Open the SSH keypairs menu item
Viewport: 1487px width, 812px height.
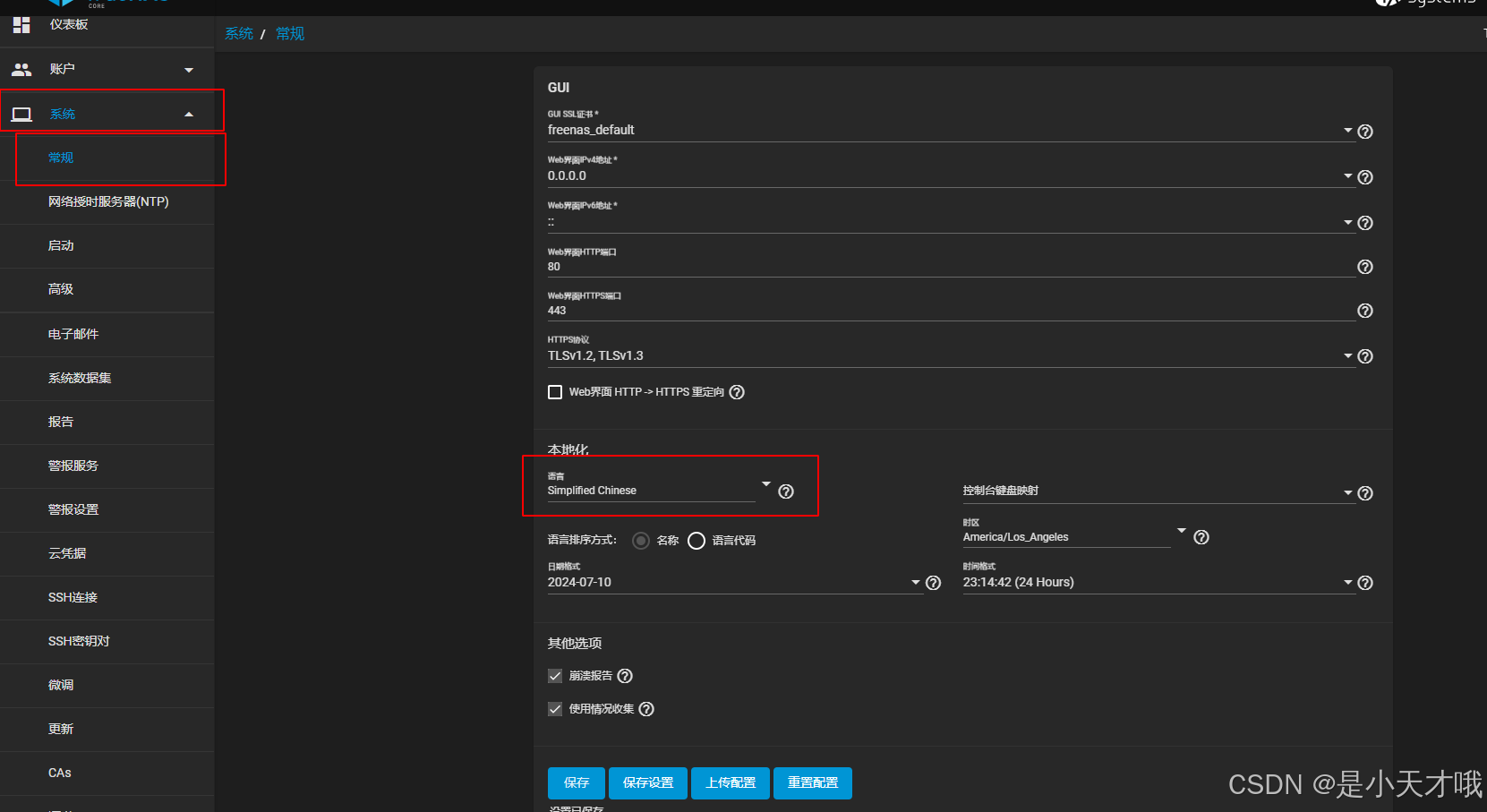tap(107, 641)
